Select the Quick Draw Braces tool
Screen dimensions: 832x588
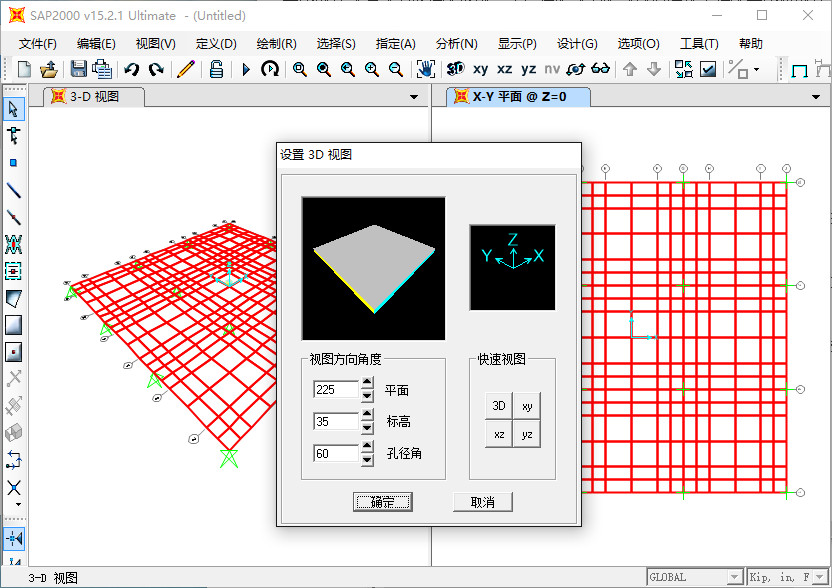(14, 244)
